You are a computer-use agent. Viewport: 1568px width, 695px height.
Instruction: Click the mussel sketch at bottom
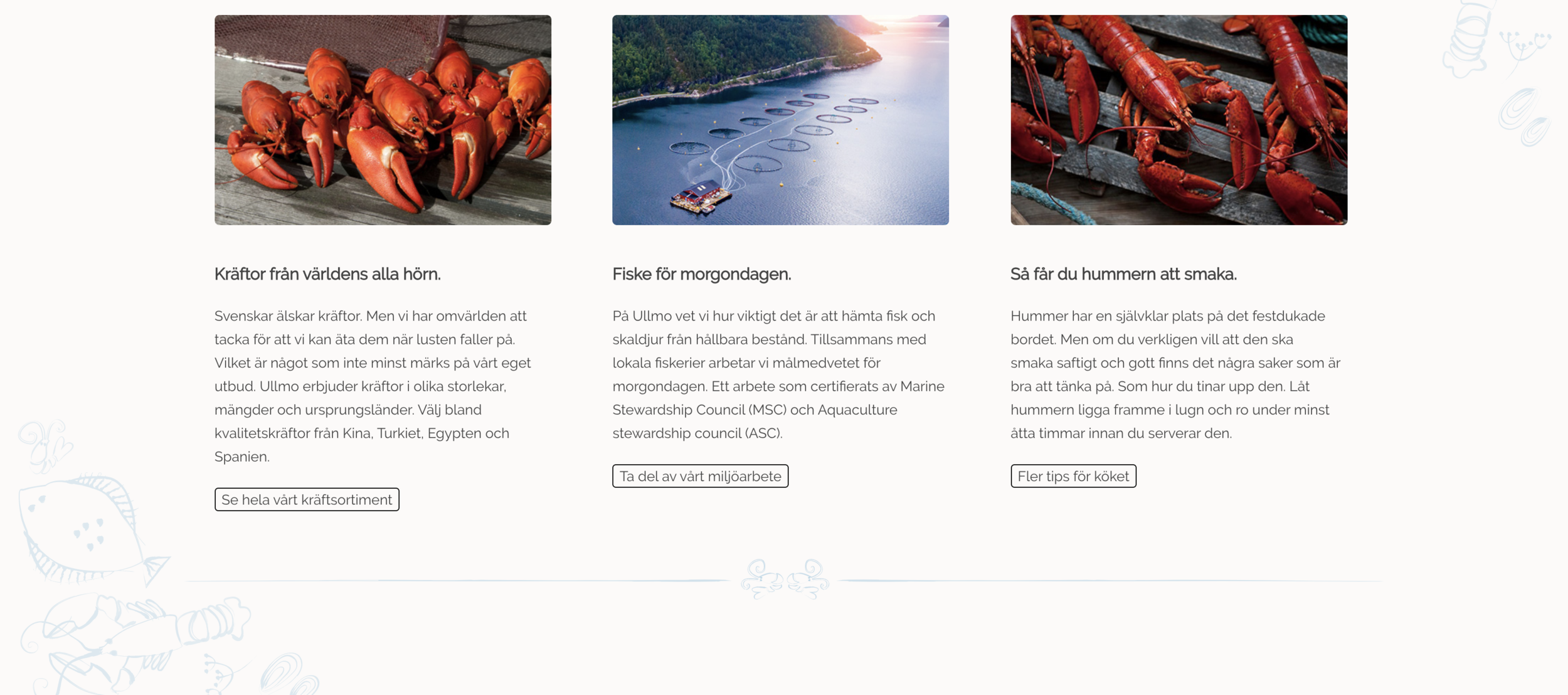[x=290, y=674]
